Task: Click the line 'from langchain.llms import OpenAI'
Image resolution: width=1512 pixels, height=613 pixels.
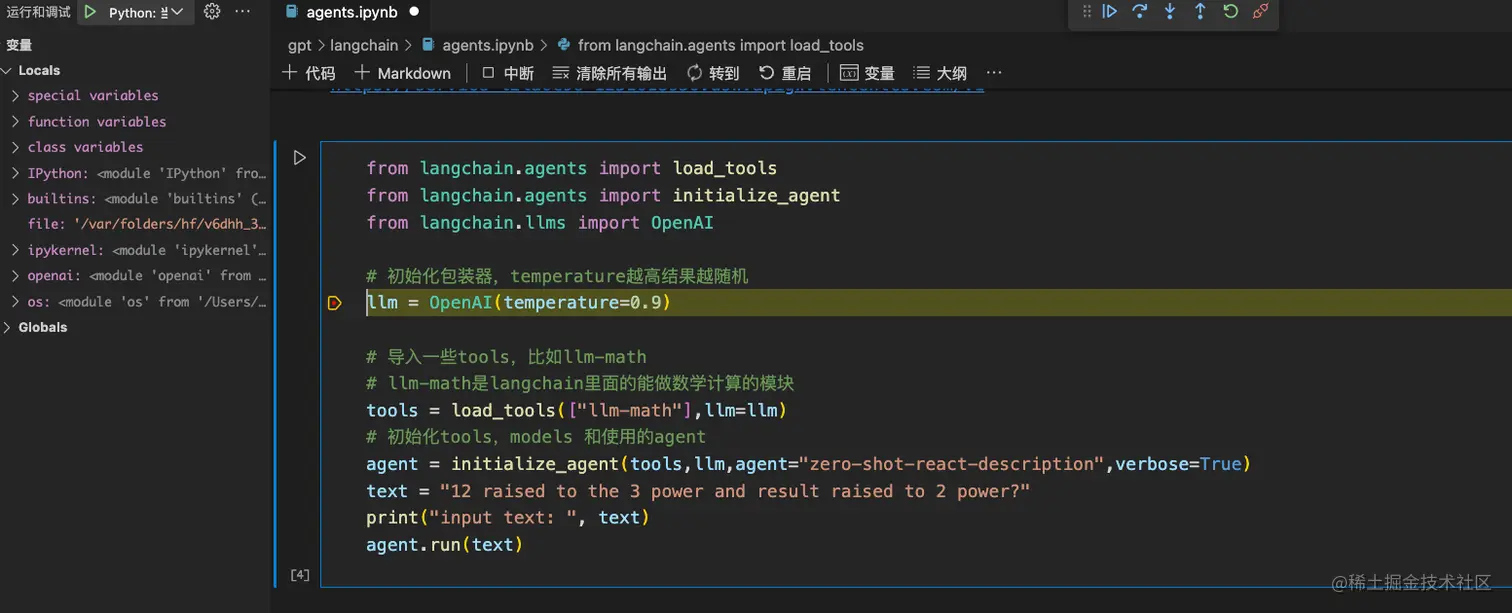Action: click(540, 222)
